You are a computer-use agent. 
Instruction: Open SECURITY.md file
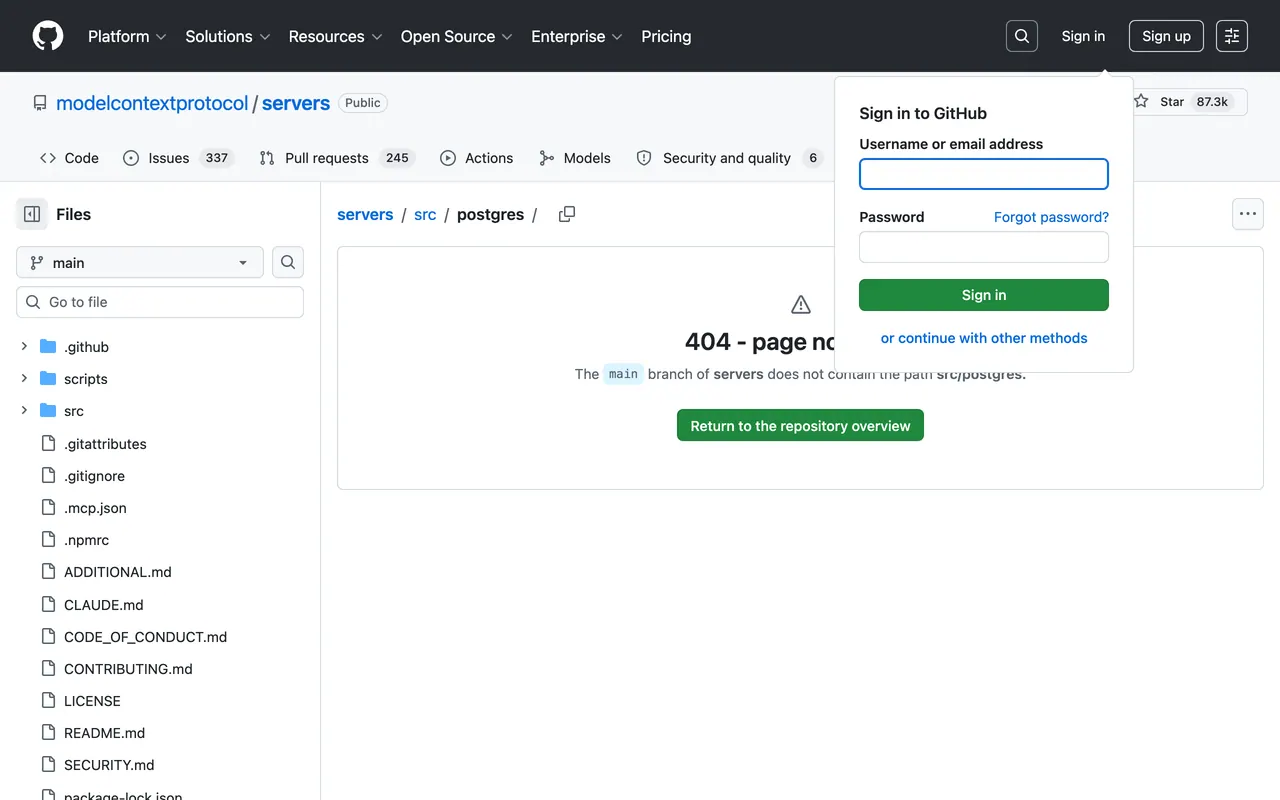109,765
